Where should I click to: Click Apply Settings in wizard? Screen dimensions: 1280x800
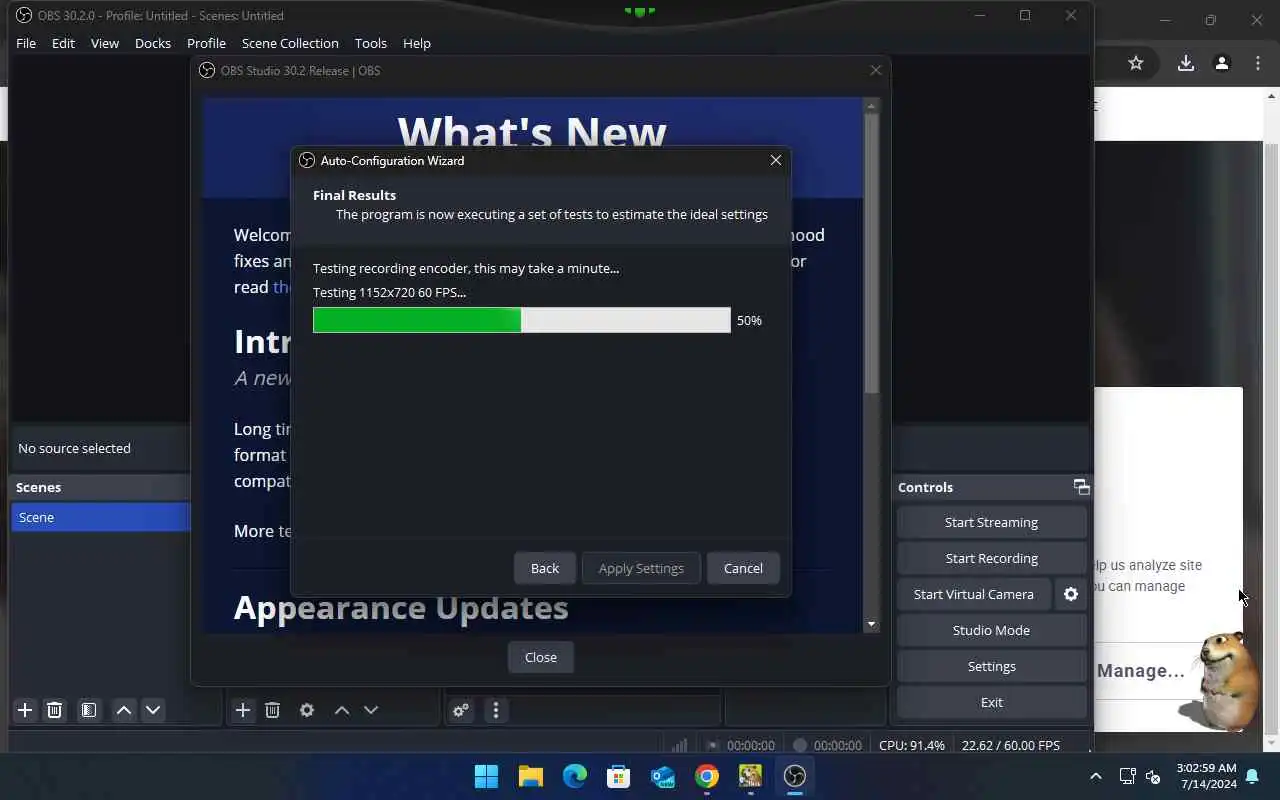(x=641, y=568)
